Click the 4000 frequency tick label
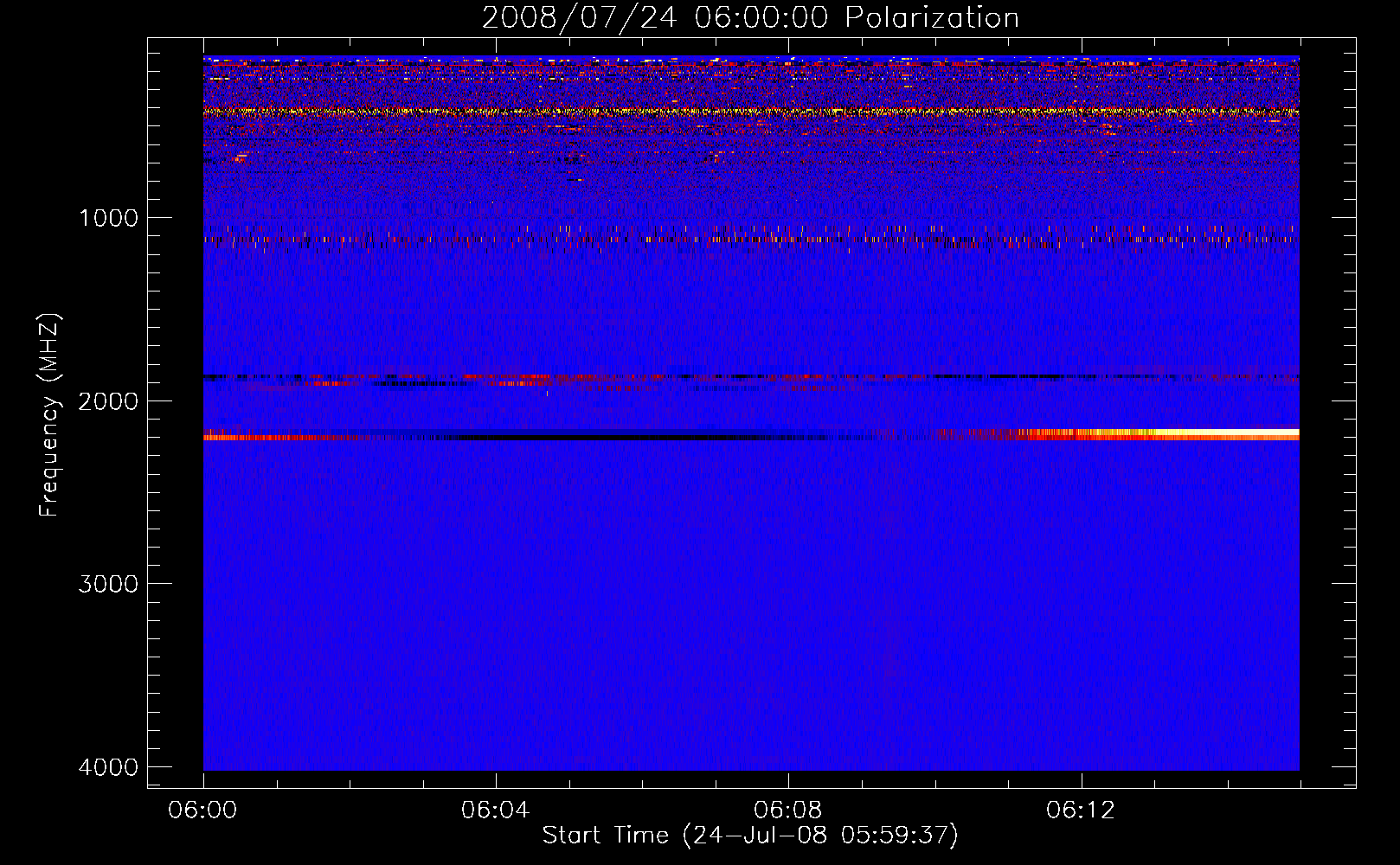This screenshot has width=1400, height=865. pos(108,767)
